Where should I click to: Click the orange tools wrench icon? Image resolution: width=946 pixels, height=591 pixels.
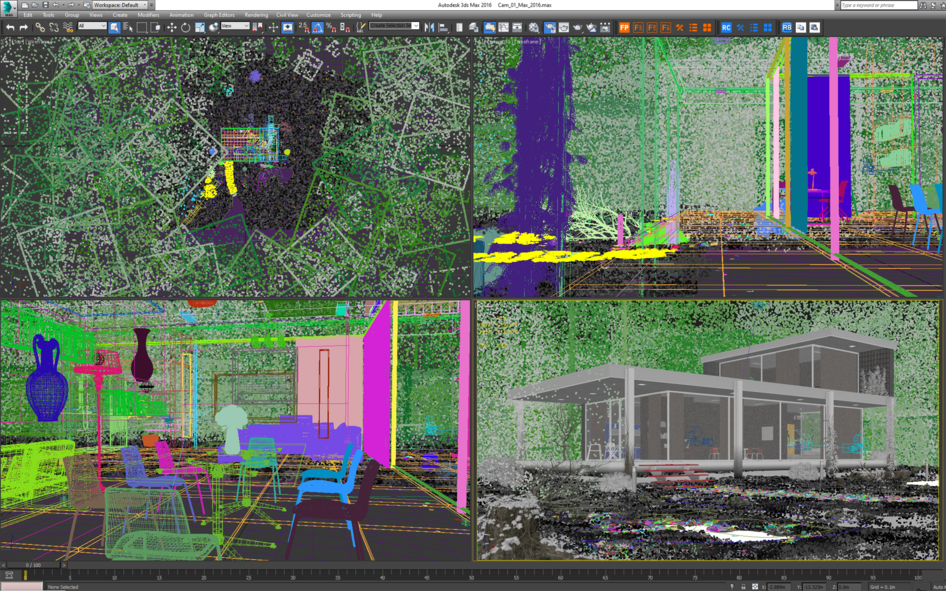[x=679, y=27]
